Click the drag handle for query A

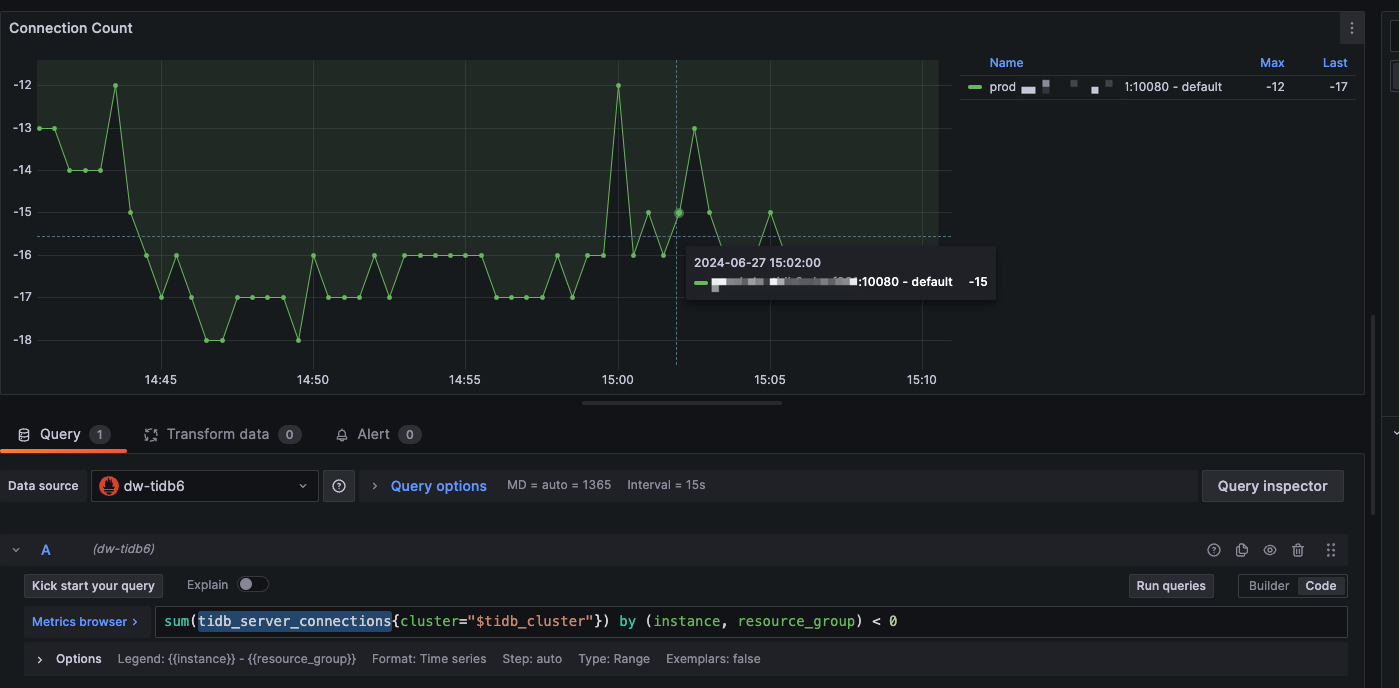pyautogui.click(x=1330, y=550)
